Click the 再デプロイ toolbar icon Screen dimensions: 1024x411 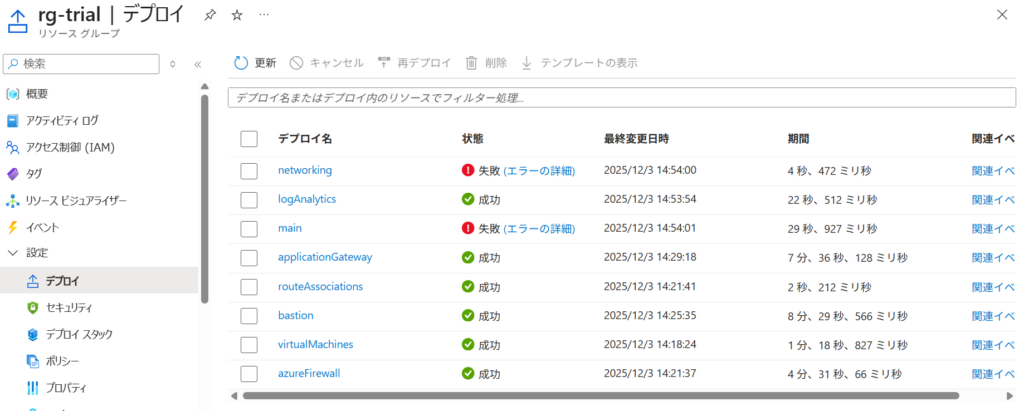pyautogui.click(x=384, y=63)
